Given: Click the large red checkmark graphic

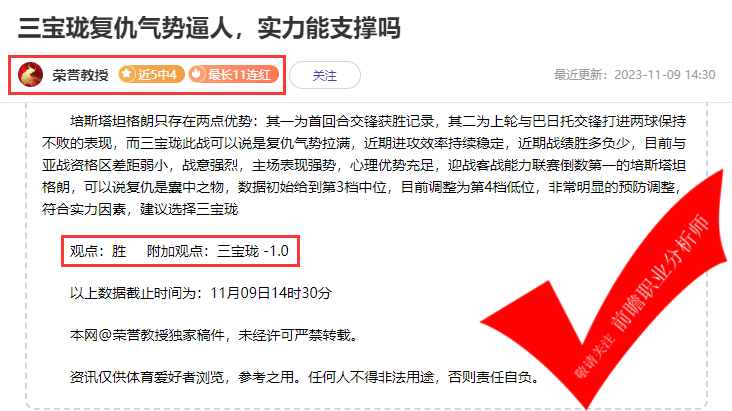Looking at the screenshot, I should [x=604, y=290].
